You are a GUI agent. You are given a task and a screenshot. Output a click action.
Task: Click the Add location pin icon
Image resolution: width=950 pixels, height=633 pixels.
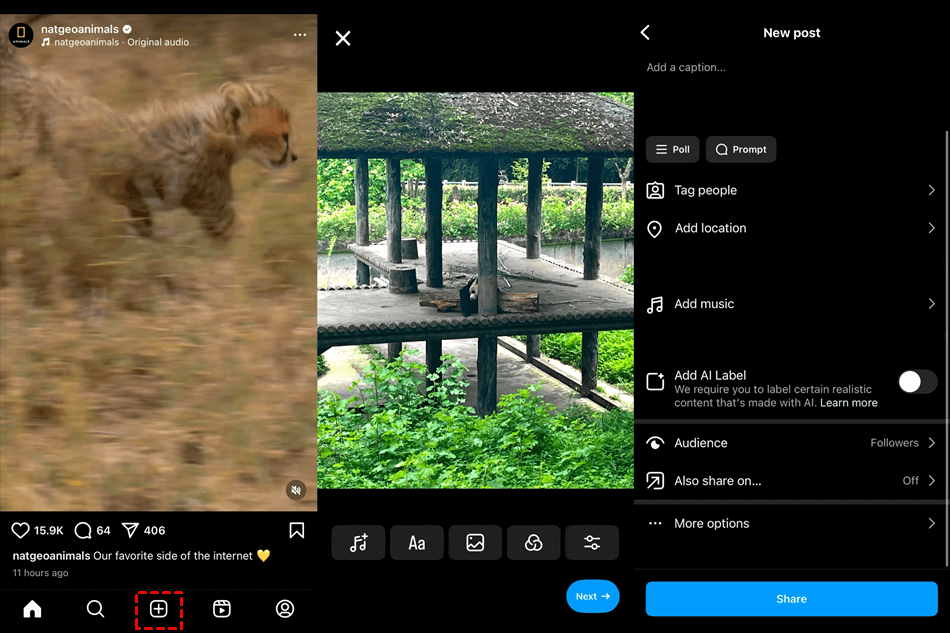pos(654,229)
